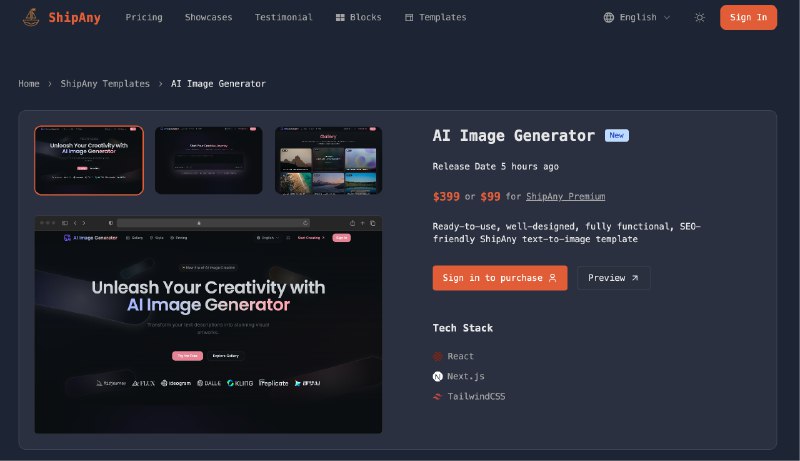Viewport: 800px width, 461px height.
Task: Click the TailwindCSS logo icon
Action: (x=438, y=396)
